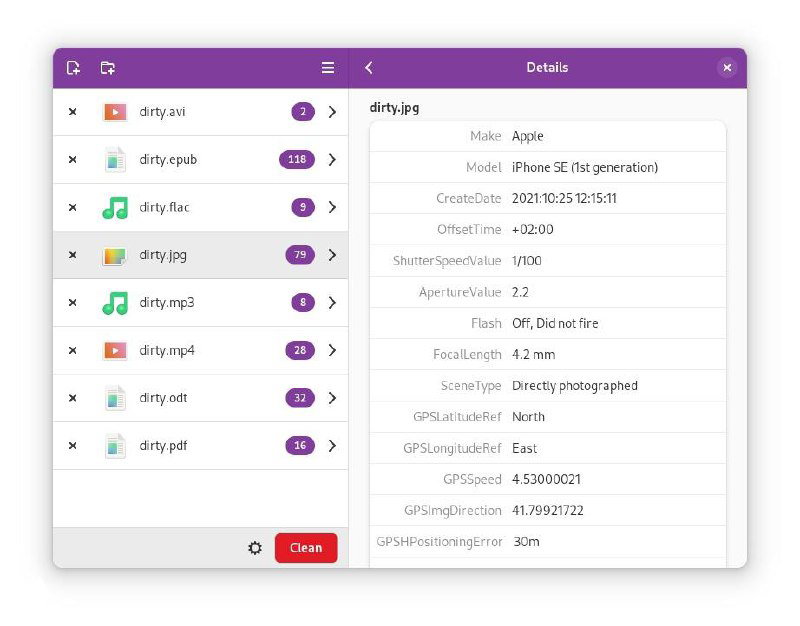
Task: Expand metadata details for dirty.odt
Action: (x=333, y=398)
